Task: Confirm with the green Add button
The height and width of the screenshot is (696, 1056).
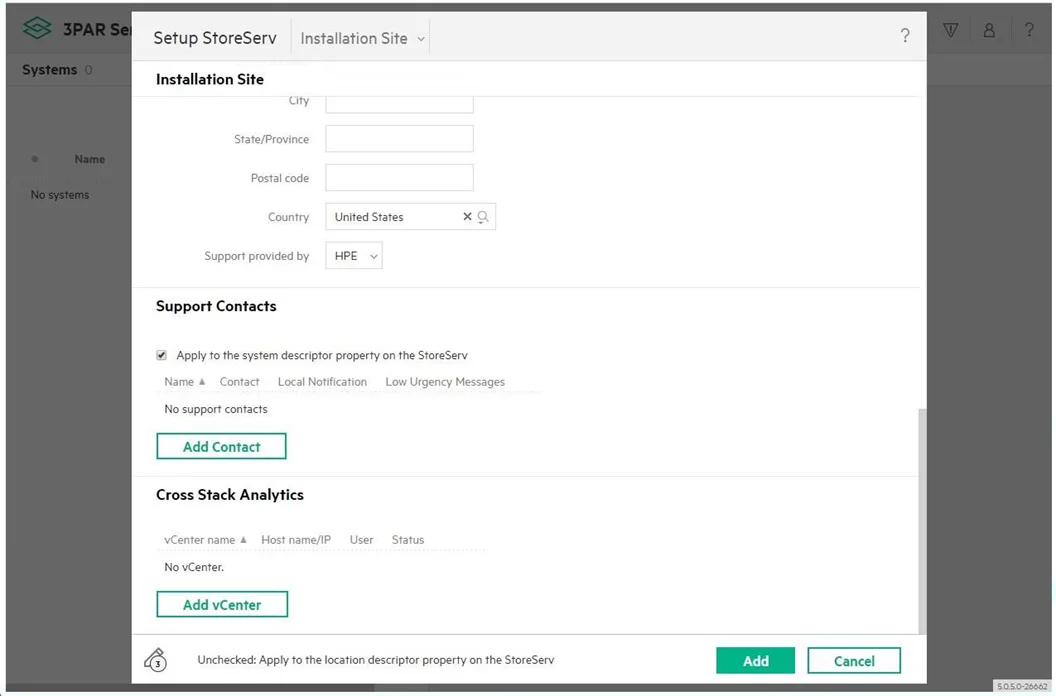Action: (755, 661)
